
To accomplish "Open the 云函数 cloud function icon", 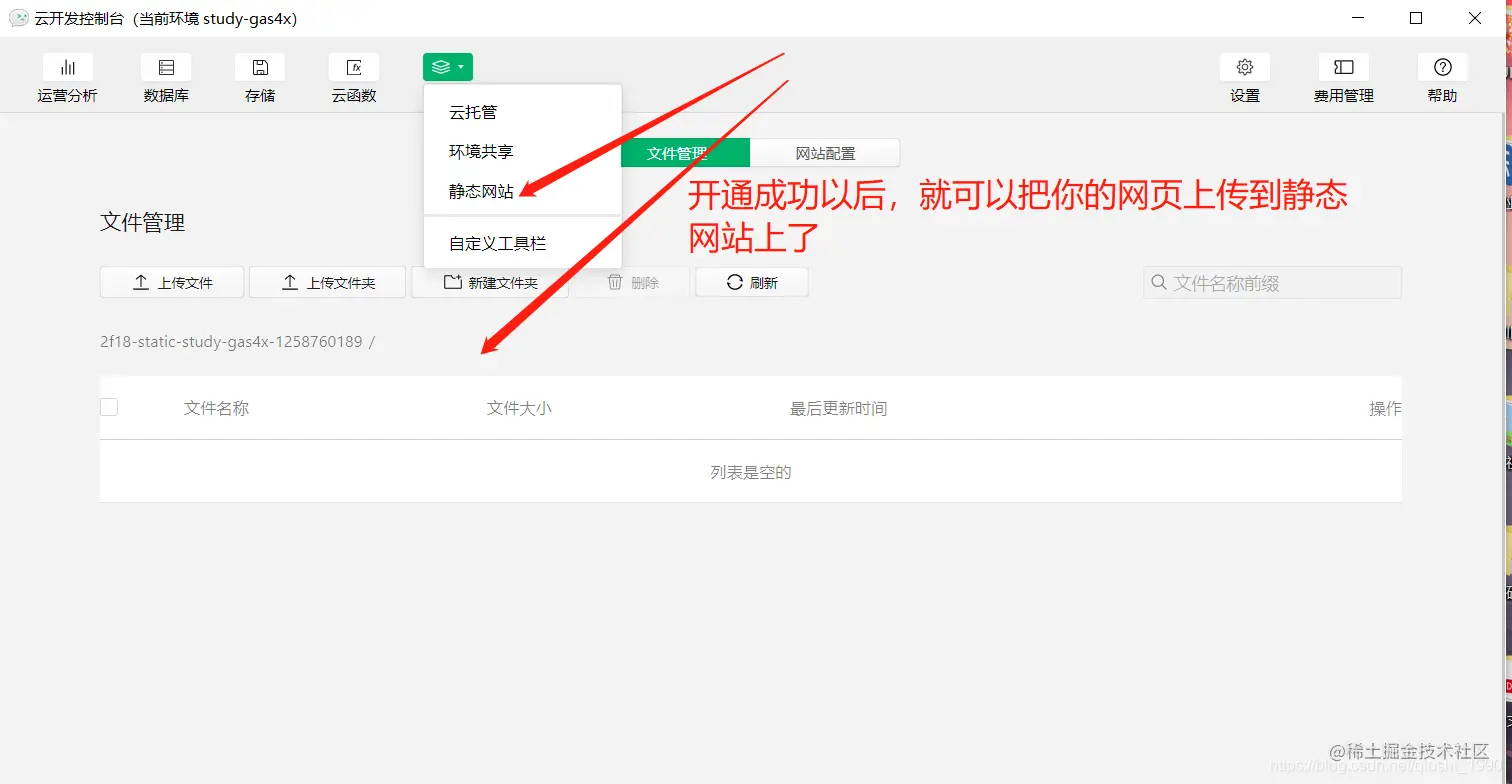I will (354, 67).
